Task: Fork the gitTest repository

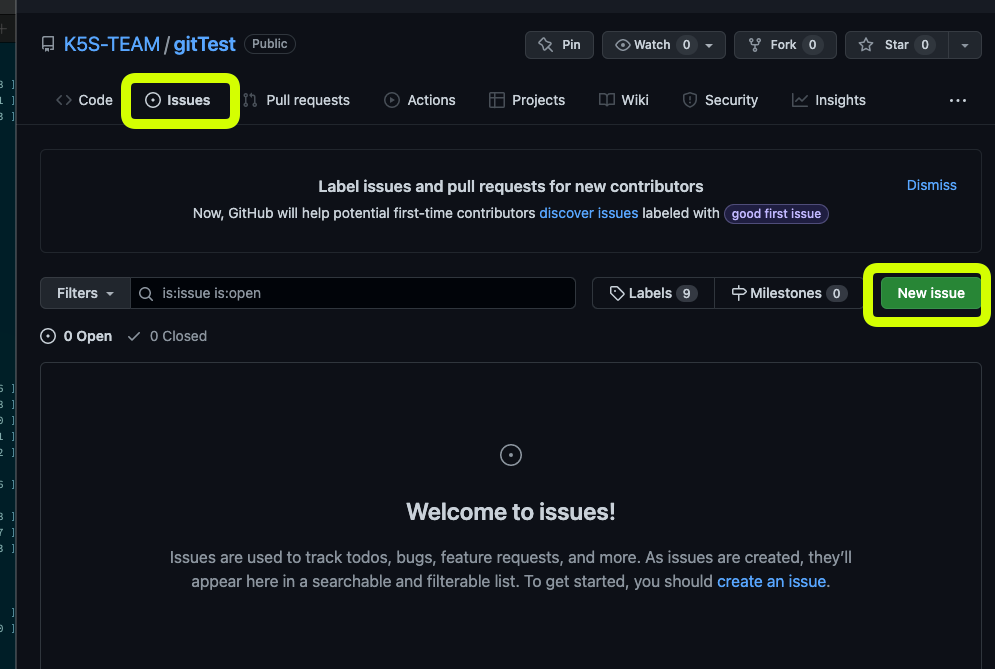Action: pos(785,45)
